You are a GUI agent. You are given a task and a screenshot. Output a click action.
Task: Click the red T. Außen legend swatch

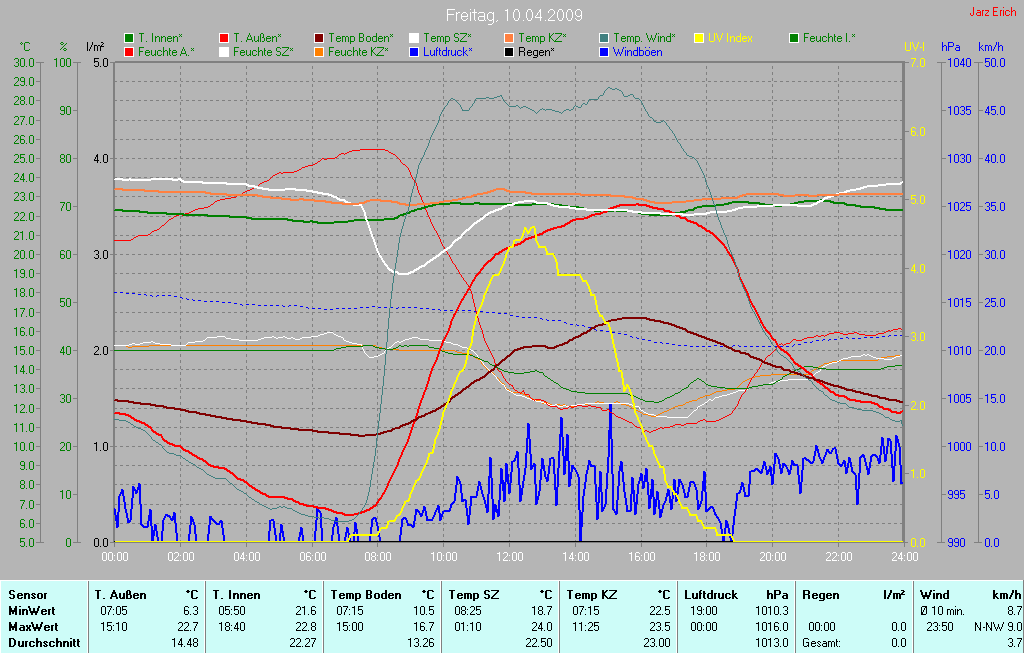point(224,38)
